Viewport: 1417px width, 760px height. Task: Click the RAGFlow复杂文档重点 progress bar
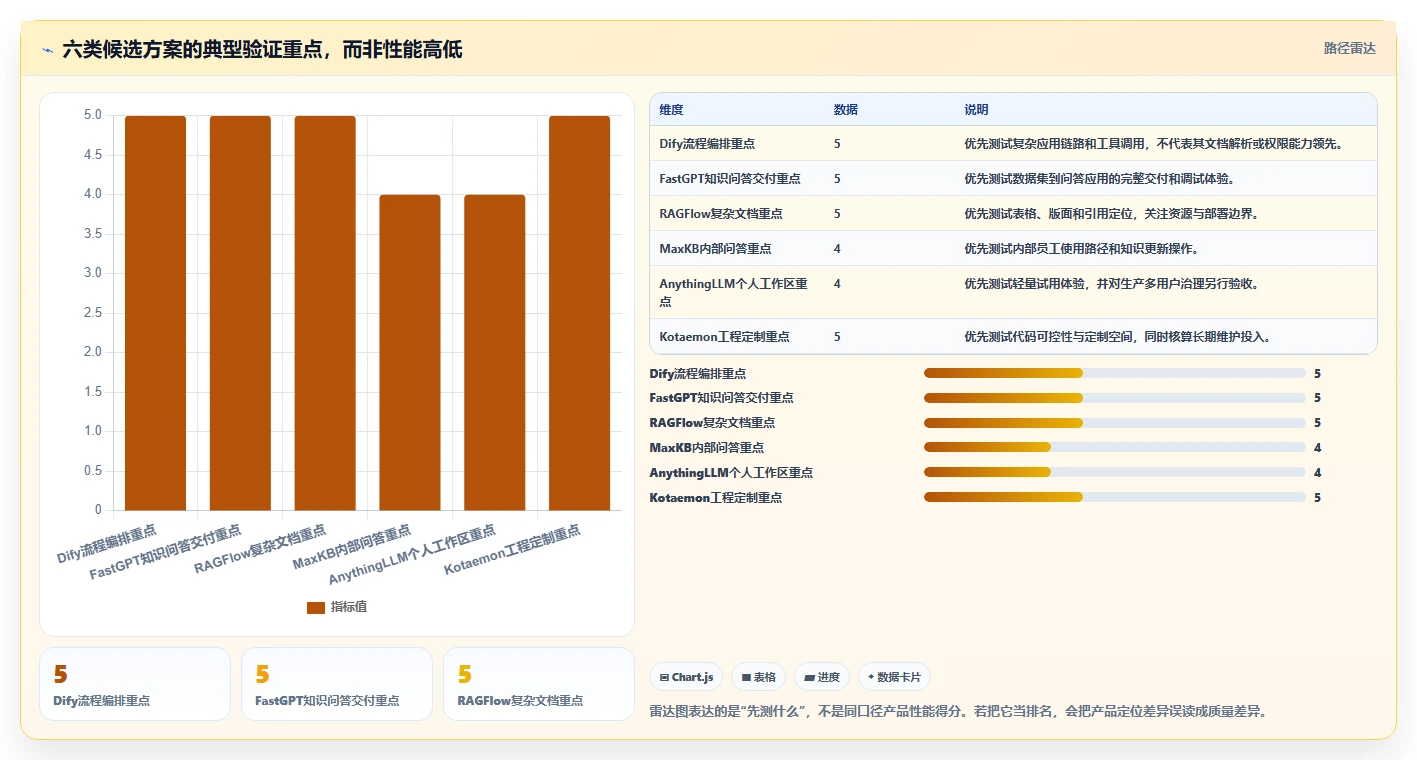(1115, 423)
